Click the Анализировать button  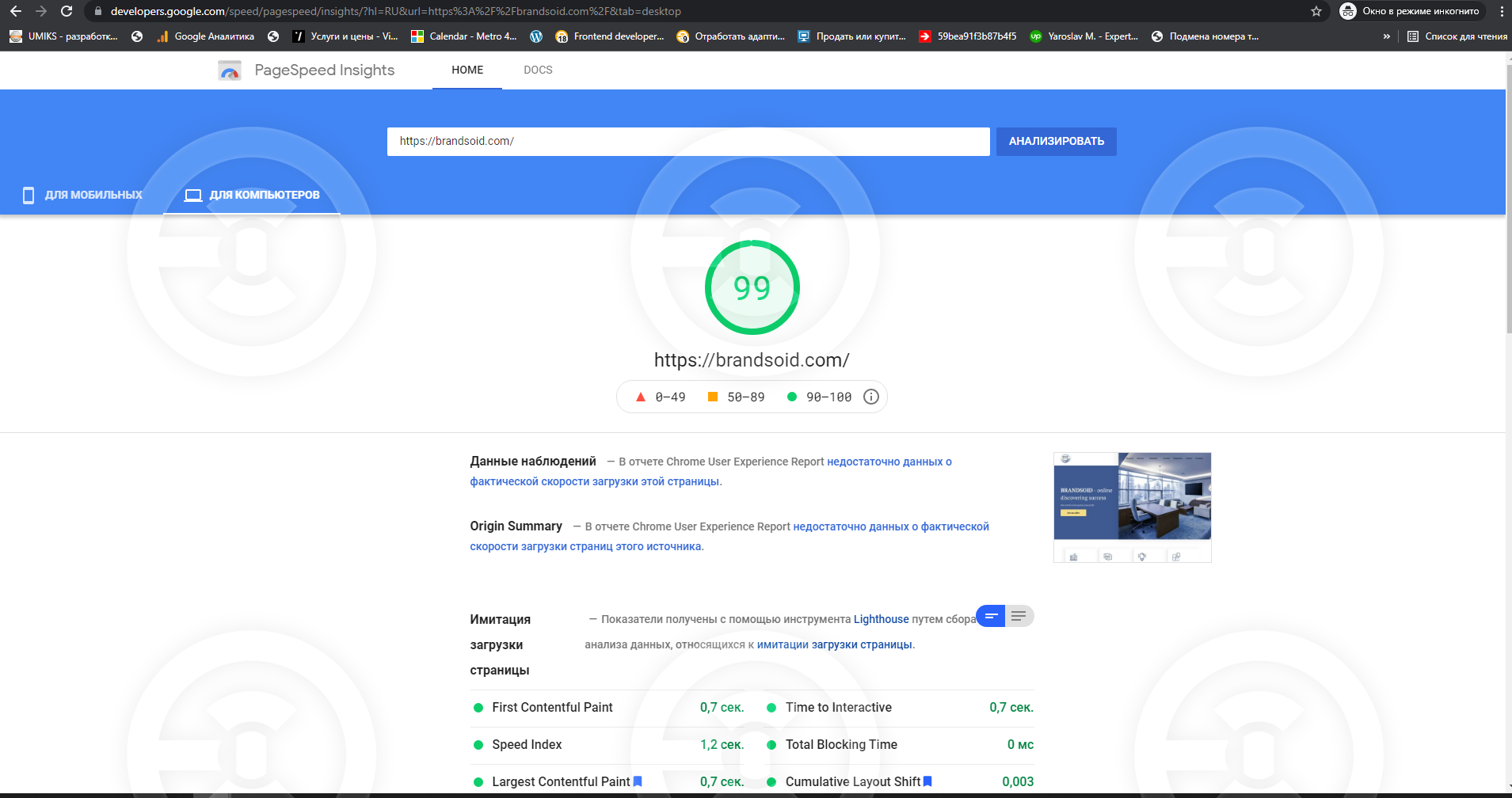1057,141
